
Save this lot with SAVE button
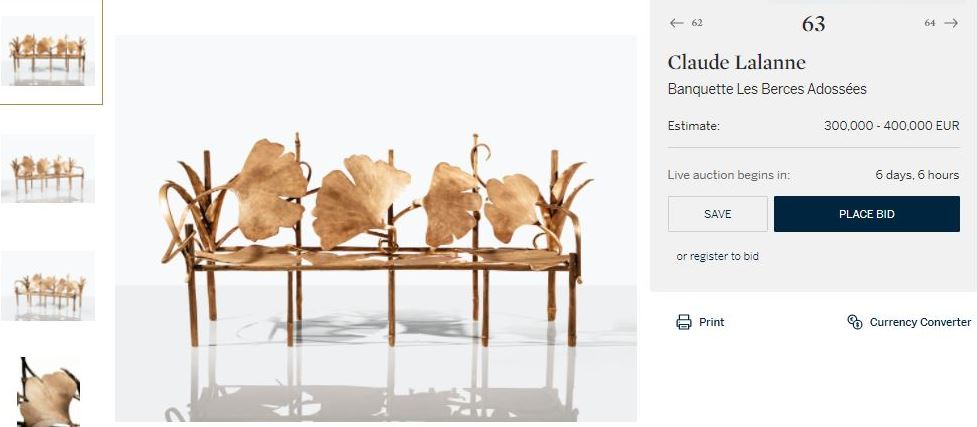click(718, 214)
